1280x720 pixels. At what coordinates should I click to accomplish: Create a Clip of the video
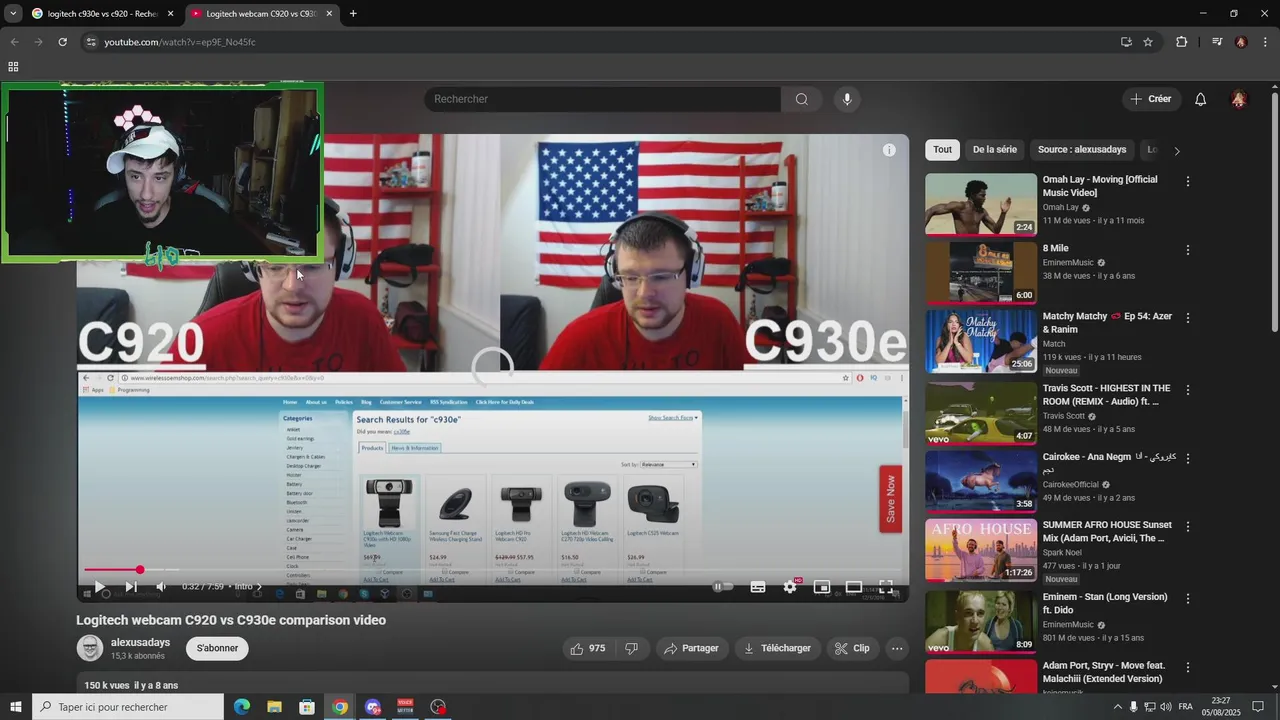[852, 648]
